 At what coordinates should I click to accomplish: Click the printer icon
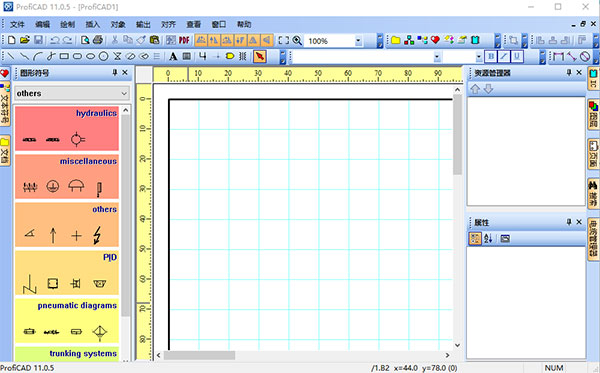(98, 40)
